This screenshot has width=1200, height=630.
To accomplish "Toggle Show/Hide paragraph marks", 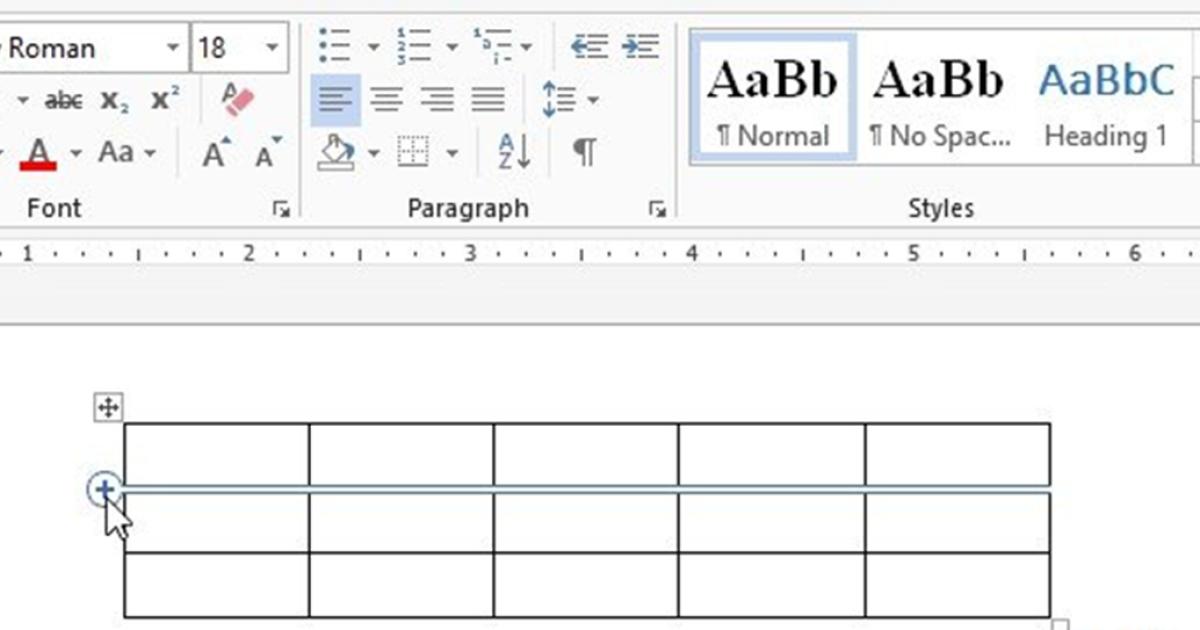I will coord(584,153).
